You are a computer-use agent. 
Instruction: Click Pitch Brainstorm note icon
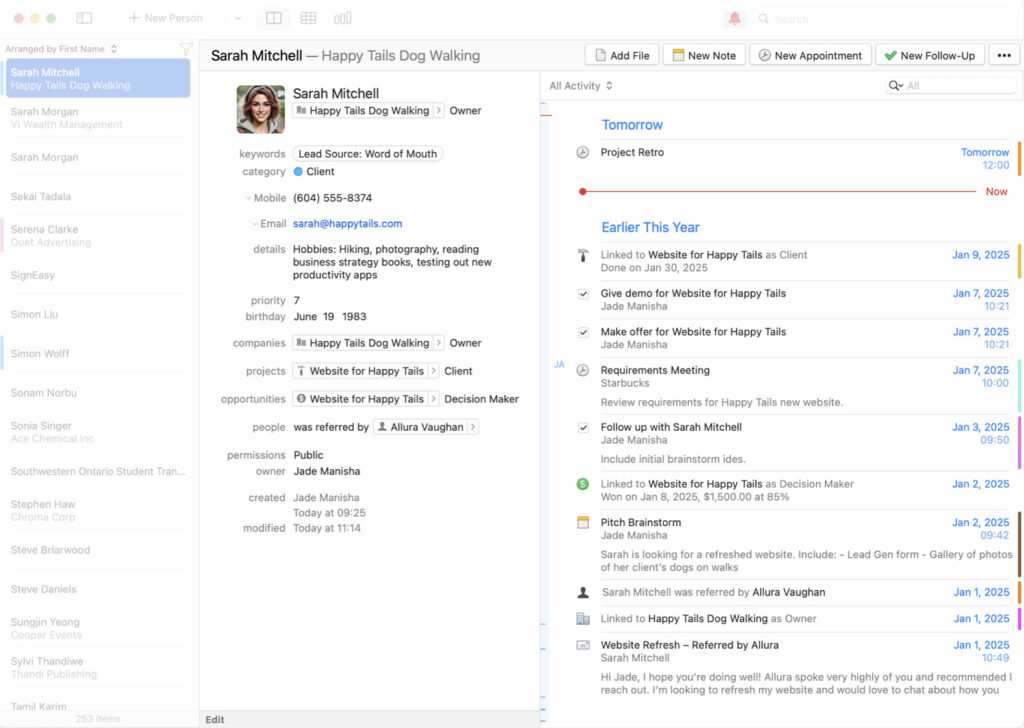click(583, 522)
